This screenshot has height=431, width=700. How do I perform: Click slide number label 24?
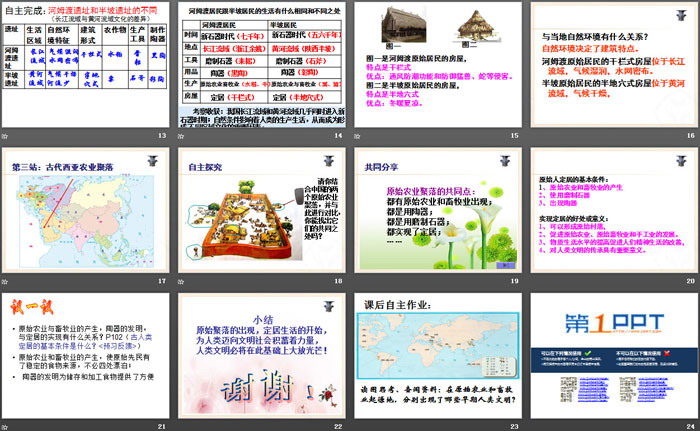[x=691, y=427]
